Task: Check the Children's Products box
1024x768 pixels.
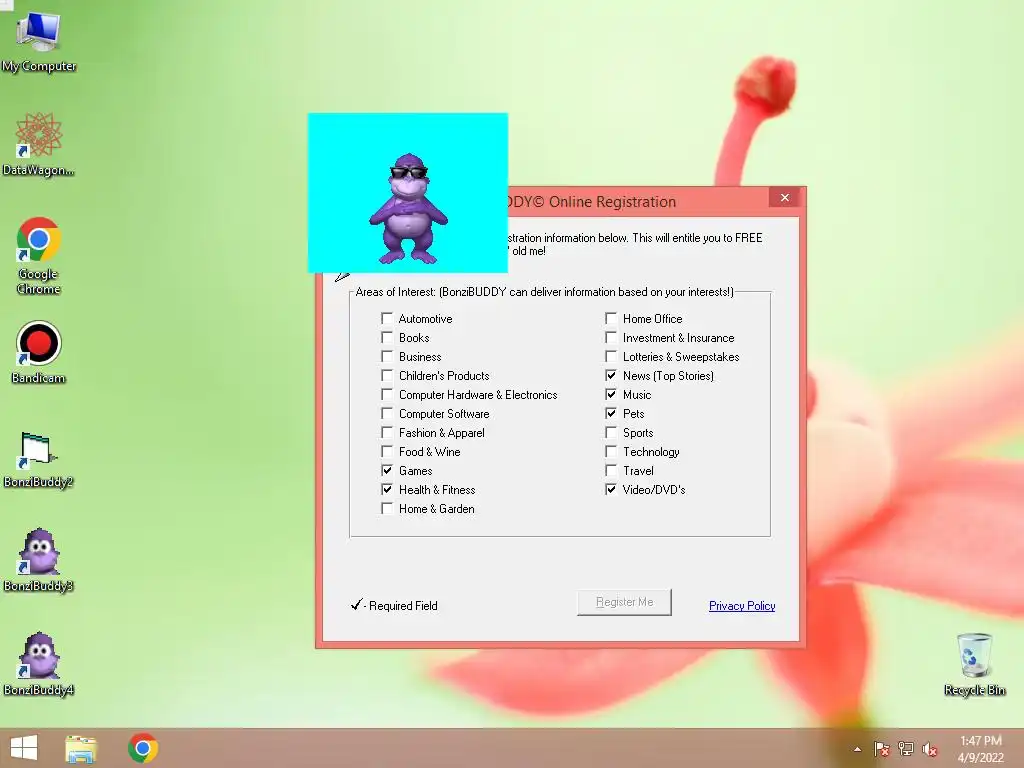Action: (387, 376)
